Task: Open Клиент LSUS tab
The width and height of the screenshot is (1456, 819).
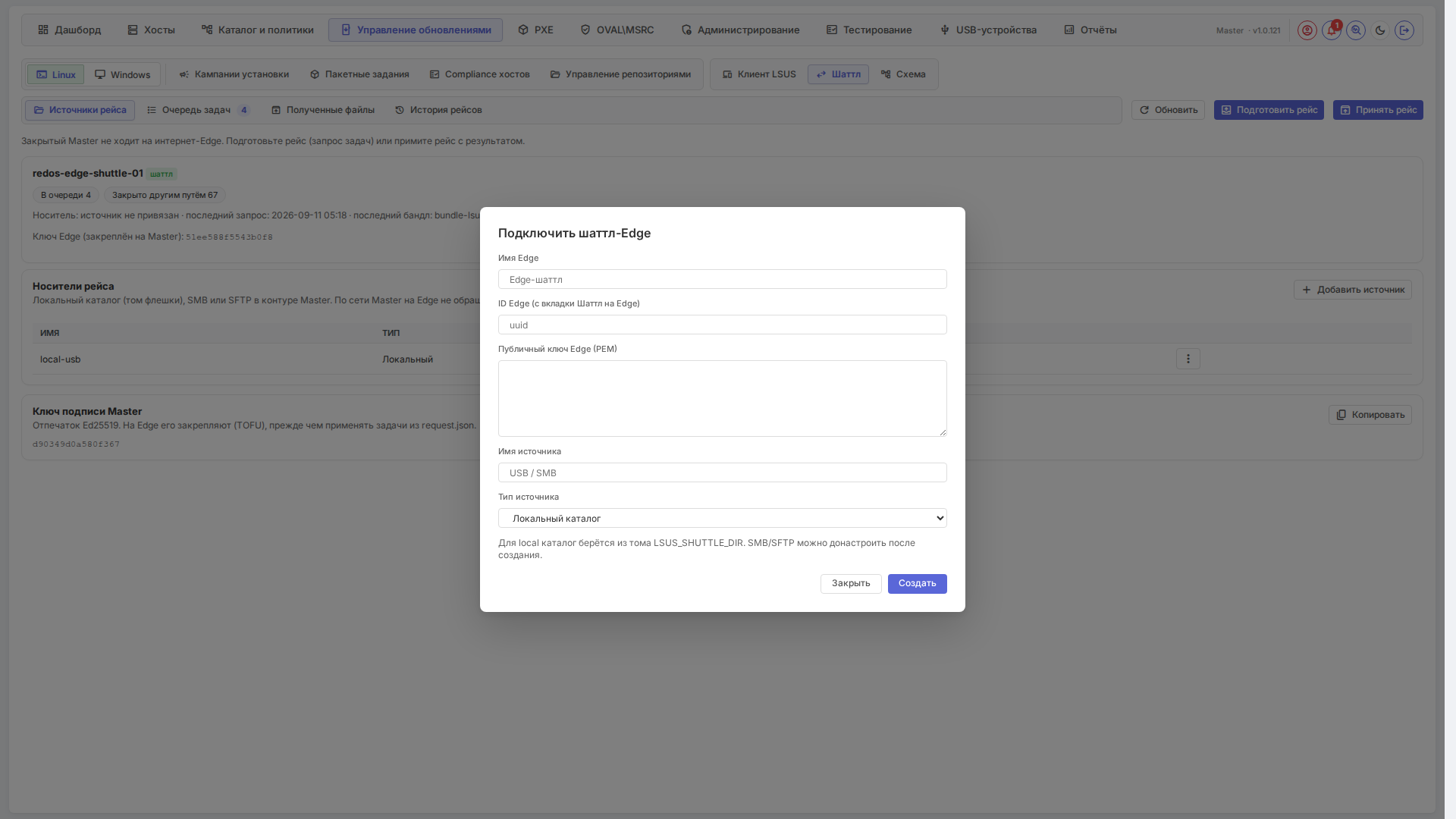Action: click(x=759, y=74)
